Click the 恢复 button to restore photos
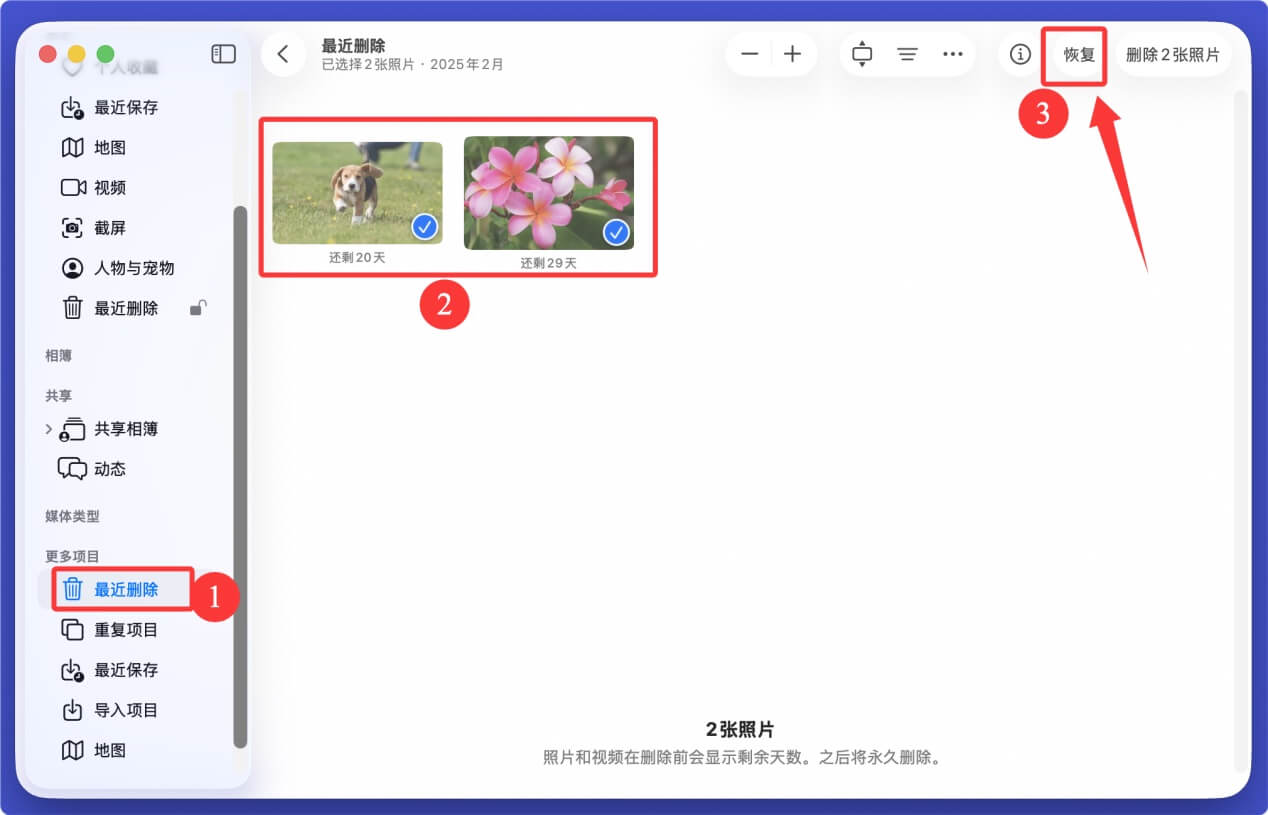 tap(1075, 55)
